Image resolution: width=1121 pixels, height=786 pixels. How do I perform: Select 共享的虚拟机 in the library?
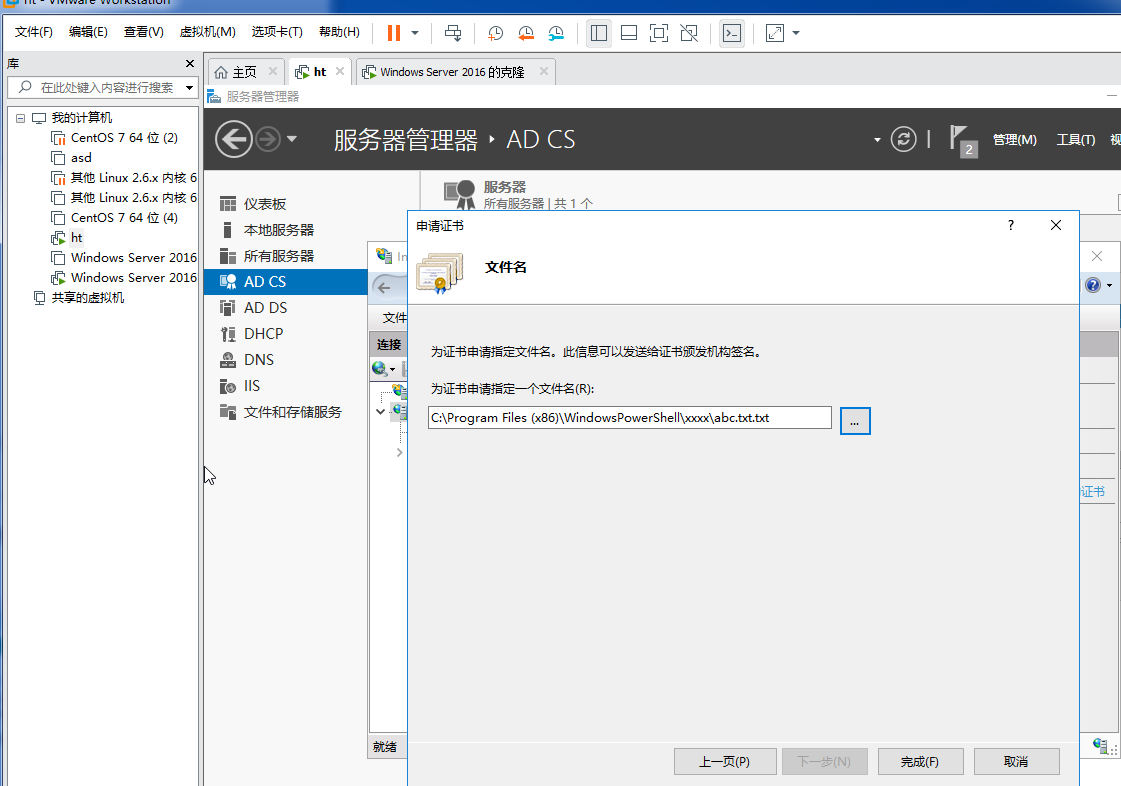87,298
